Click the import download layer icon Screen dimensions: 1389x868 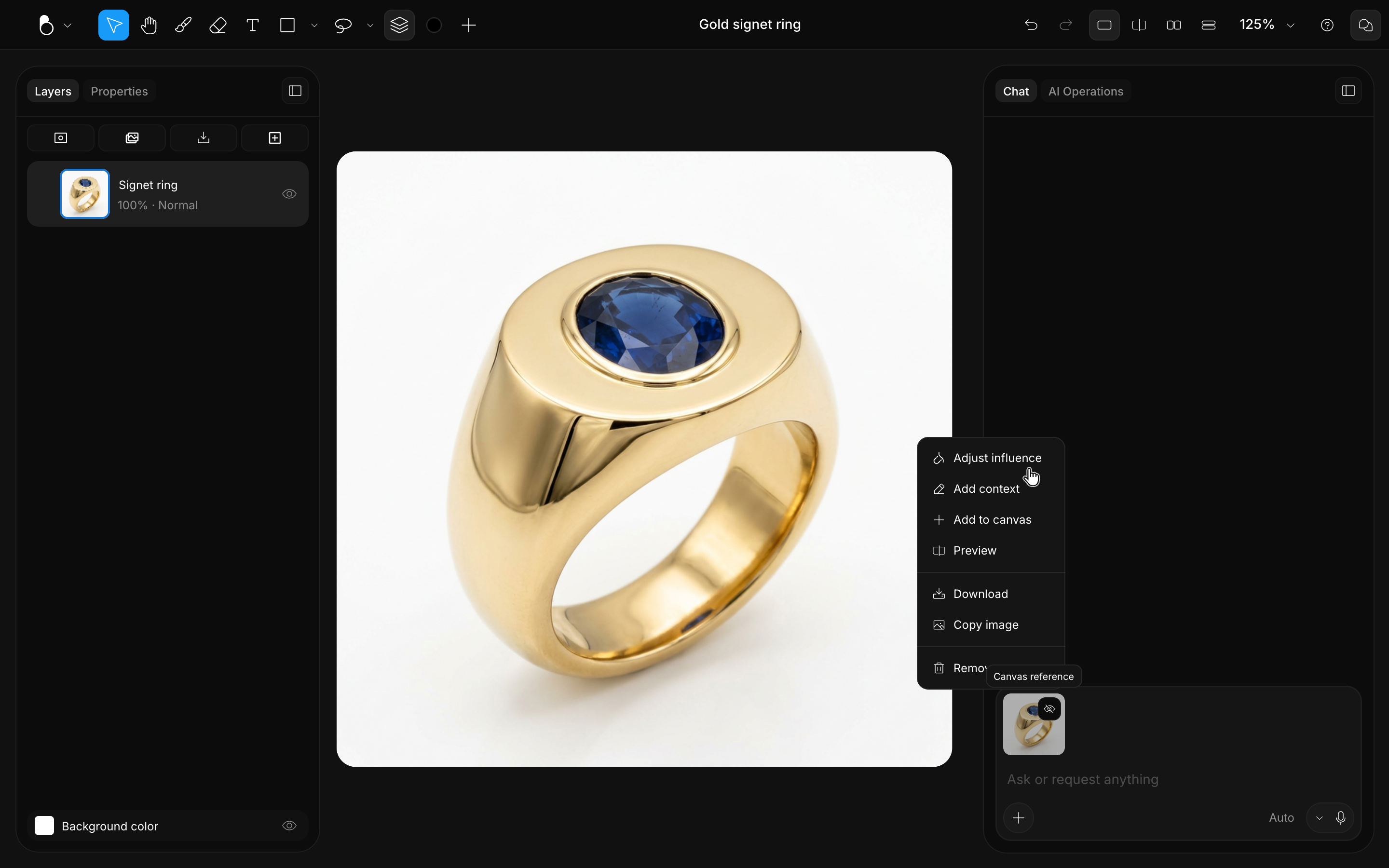[x=204, y=138]
